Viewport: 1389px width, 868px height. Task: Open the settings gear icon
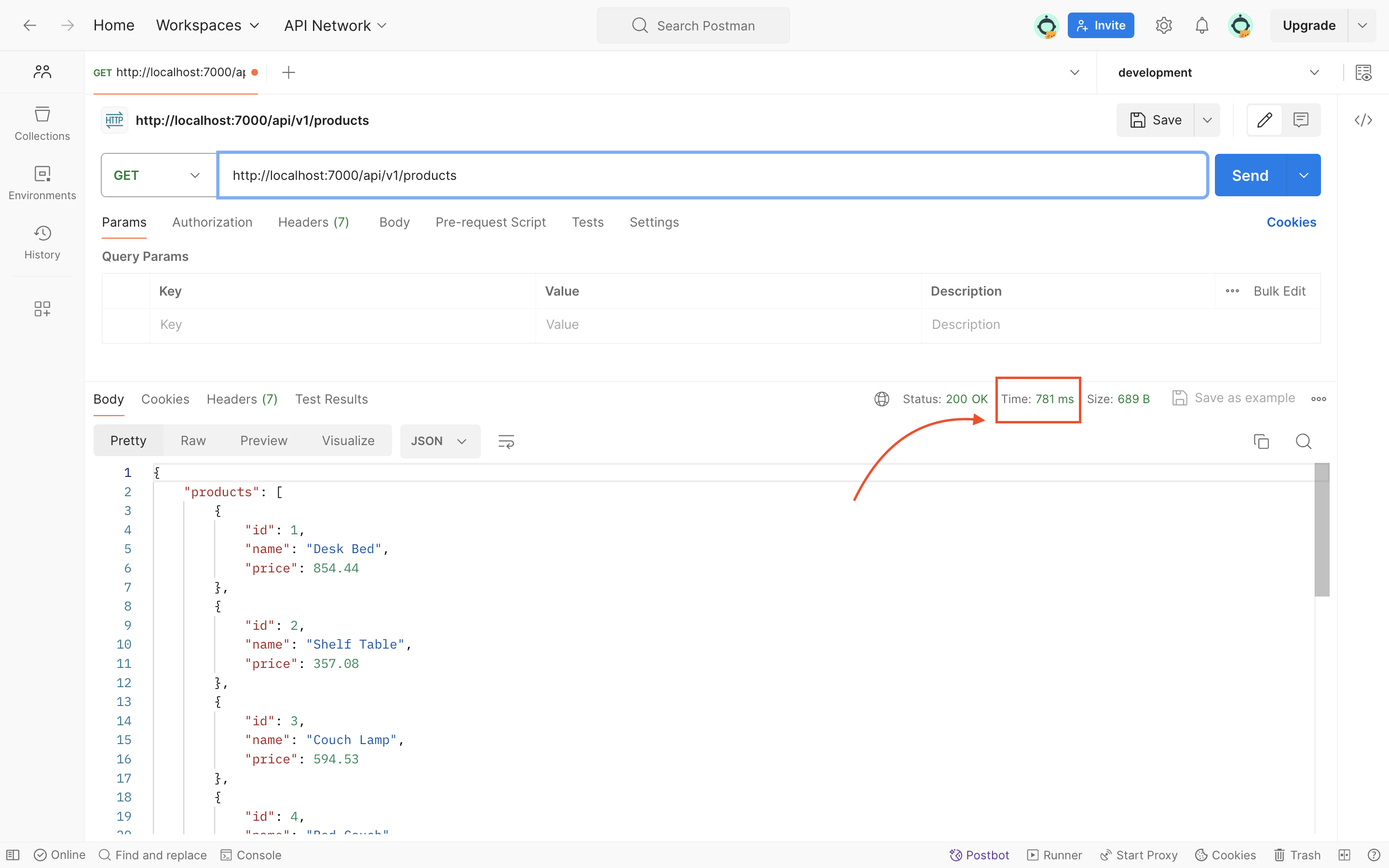point(1163,25)
